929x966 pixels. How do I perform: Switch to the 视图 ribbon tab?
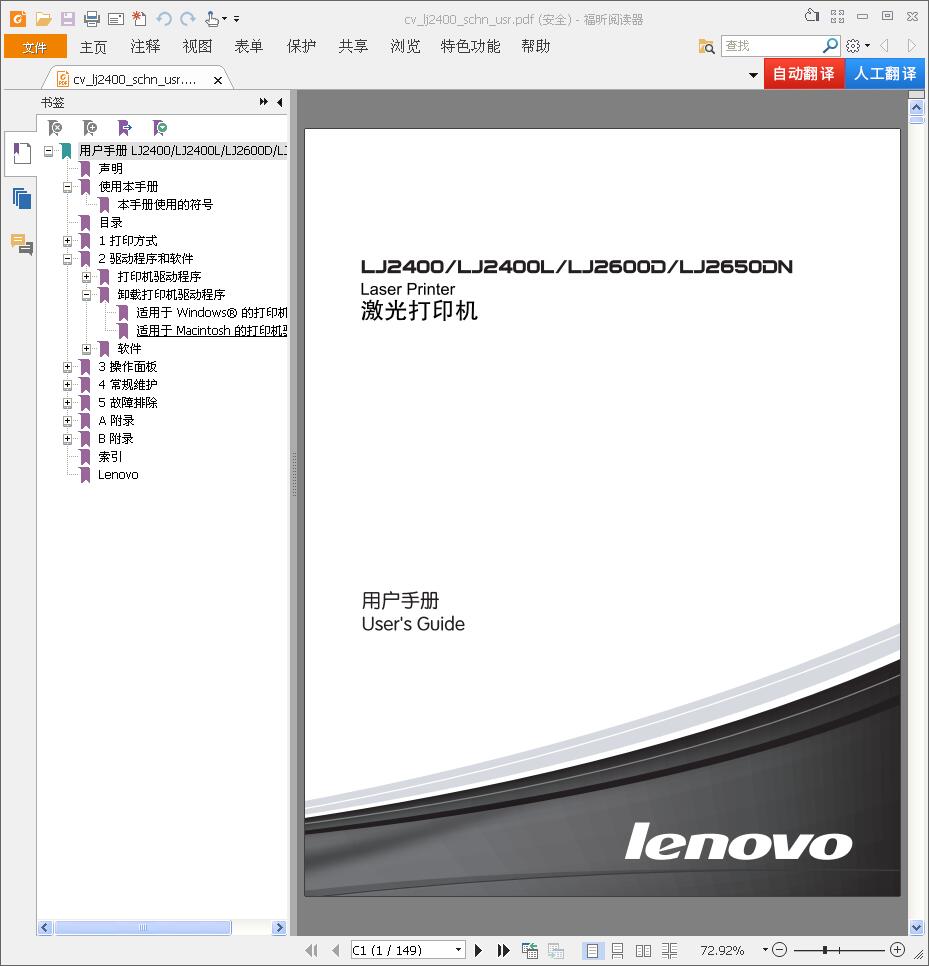click(x=197, y=47)
